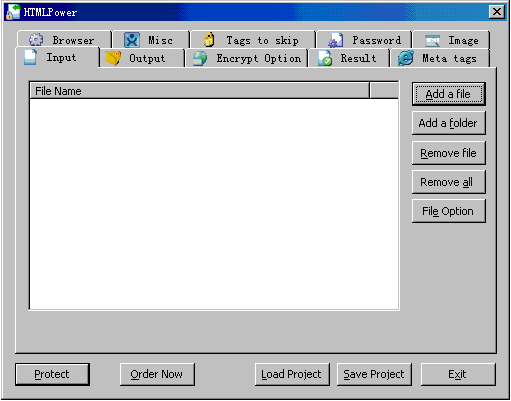Click the page icon on Input tab
The width and height of the screenshot is (511, 401).
point(30,57)
